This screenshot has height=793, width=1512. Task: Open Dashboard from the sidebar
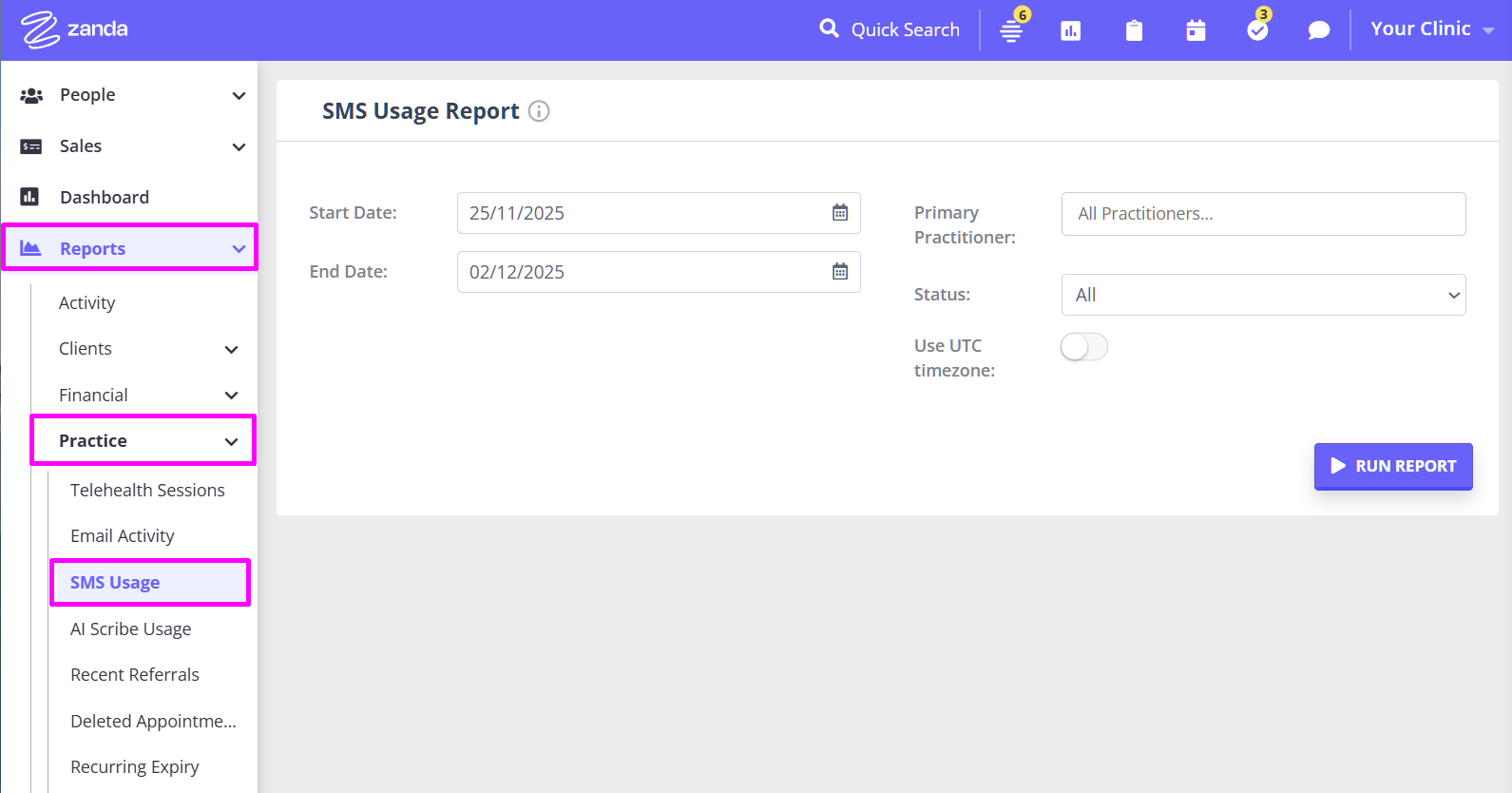click(x=105, y=197)
